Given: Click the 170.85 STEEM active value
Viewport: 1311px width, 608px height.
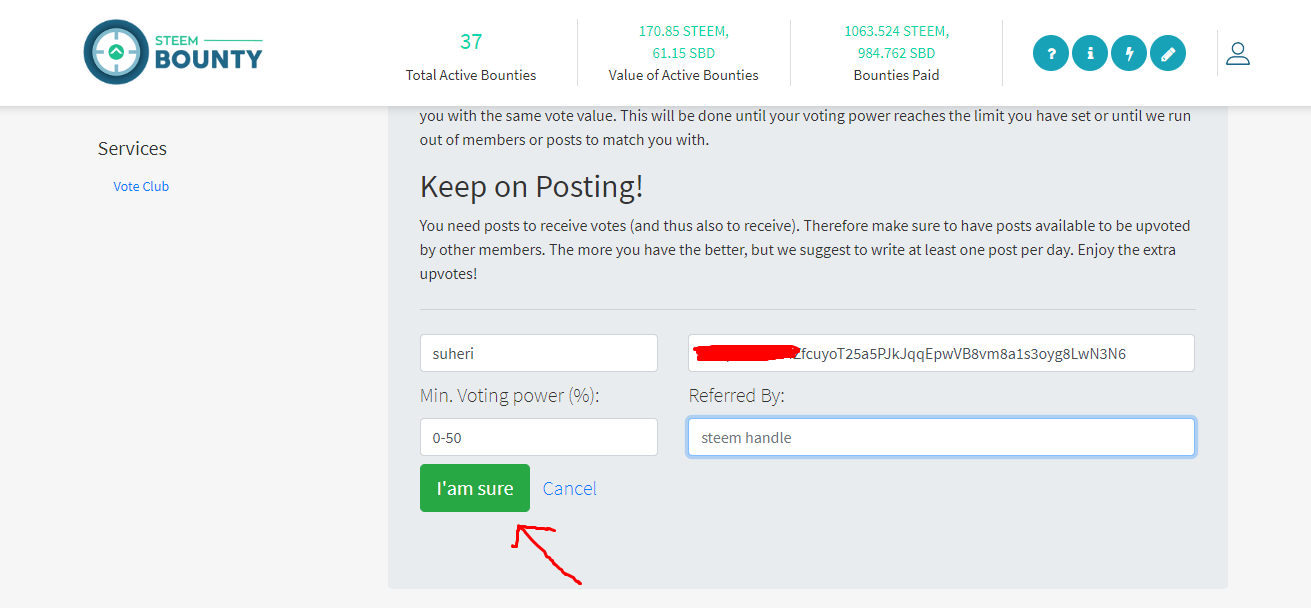Looking at the screenshot, I should (684, 31).
